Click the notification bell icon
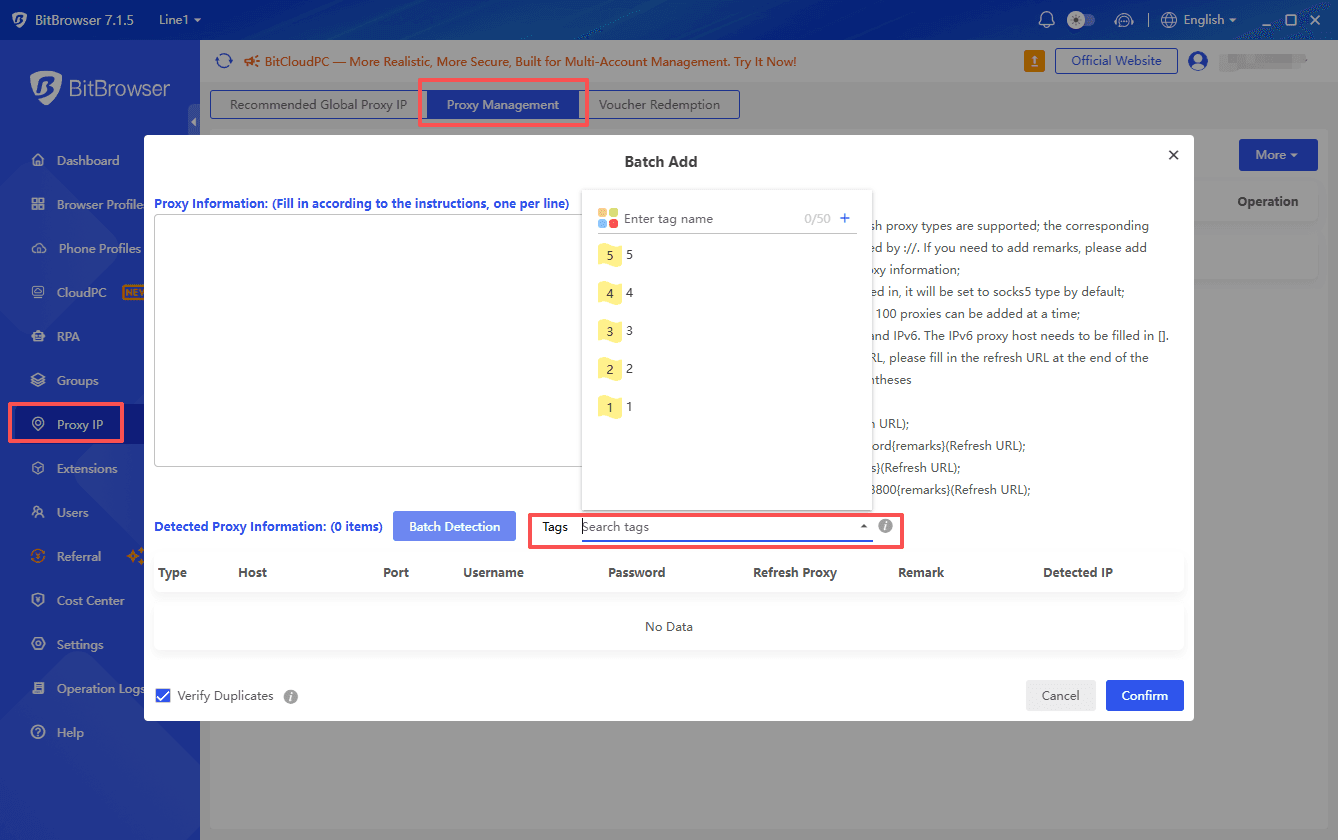Viewport: 1338px width, 840px height. click(1047, 20)
